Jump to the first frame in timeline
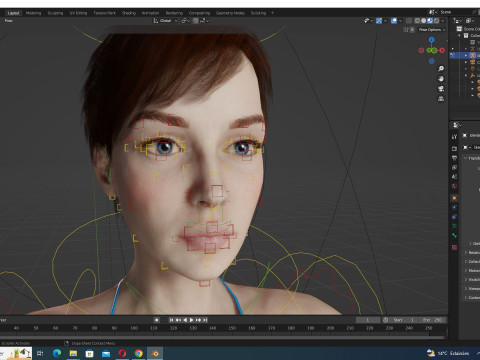 tap(171, 320)
